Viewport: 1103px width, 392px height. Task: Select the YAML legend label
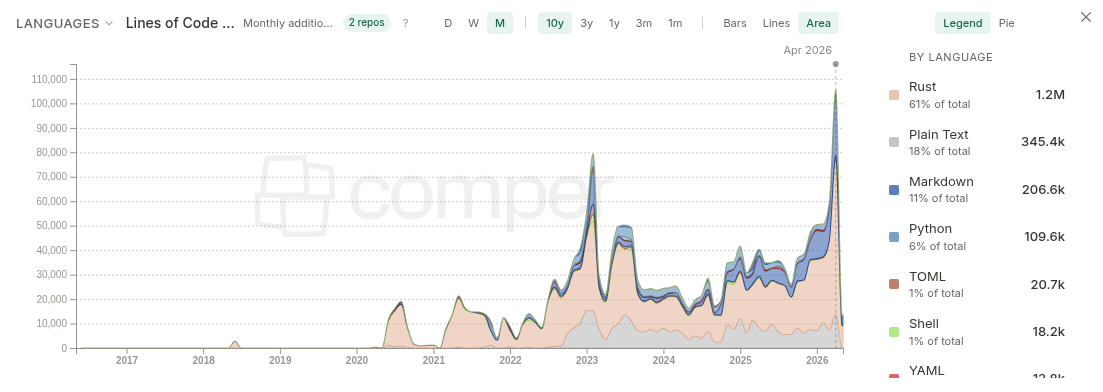[x=926, y=371]
